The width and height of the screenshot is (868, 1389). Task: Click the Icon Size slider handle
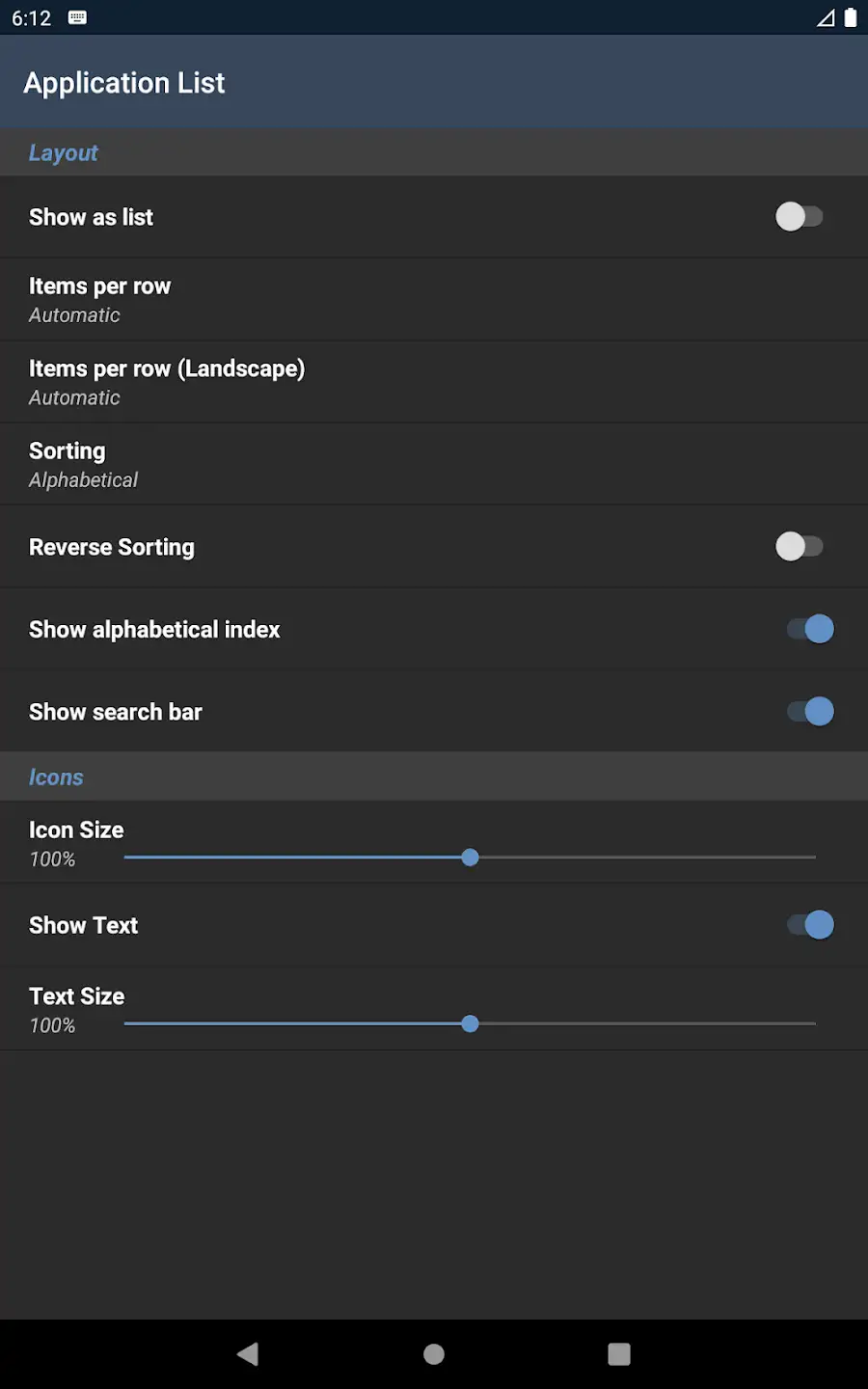(x=470, y=858)
